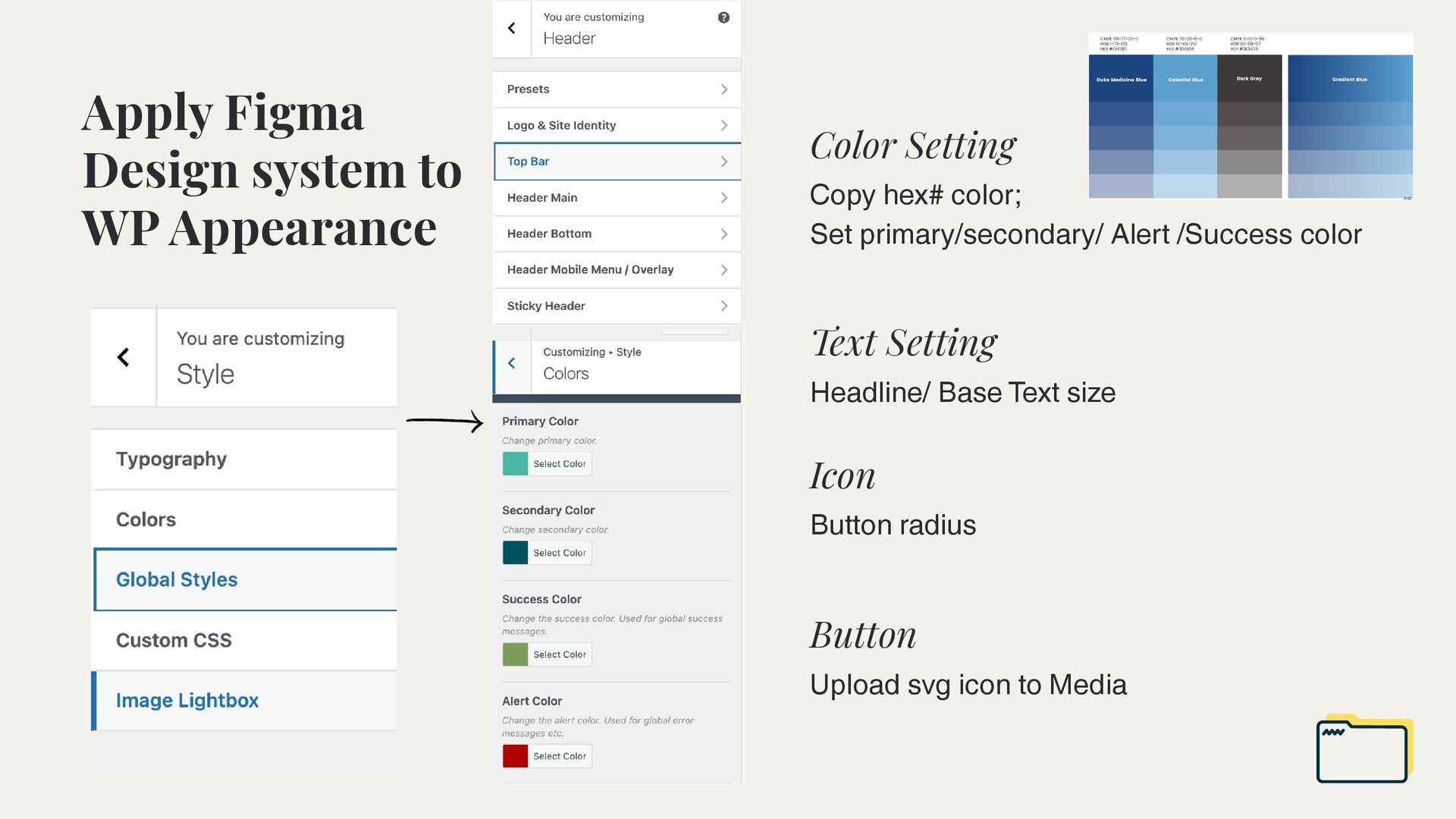
Task: Click the red Alert Color swatch
Action: 516,756
